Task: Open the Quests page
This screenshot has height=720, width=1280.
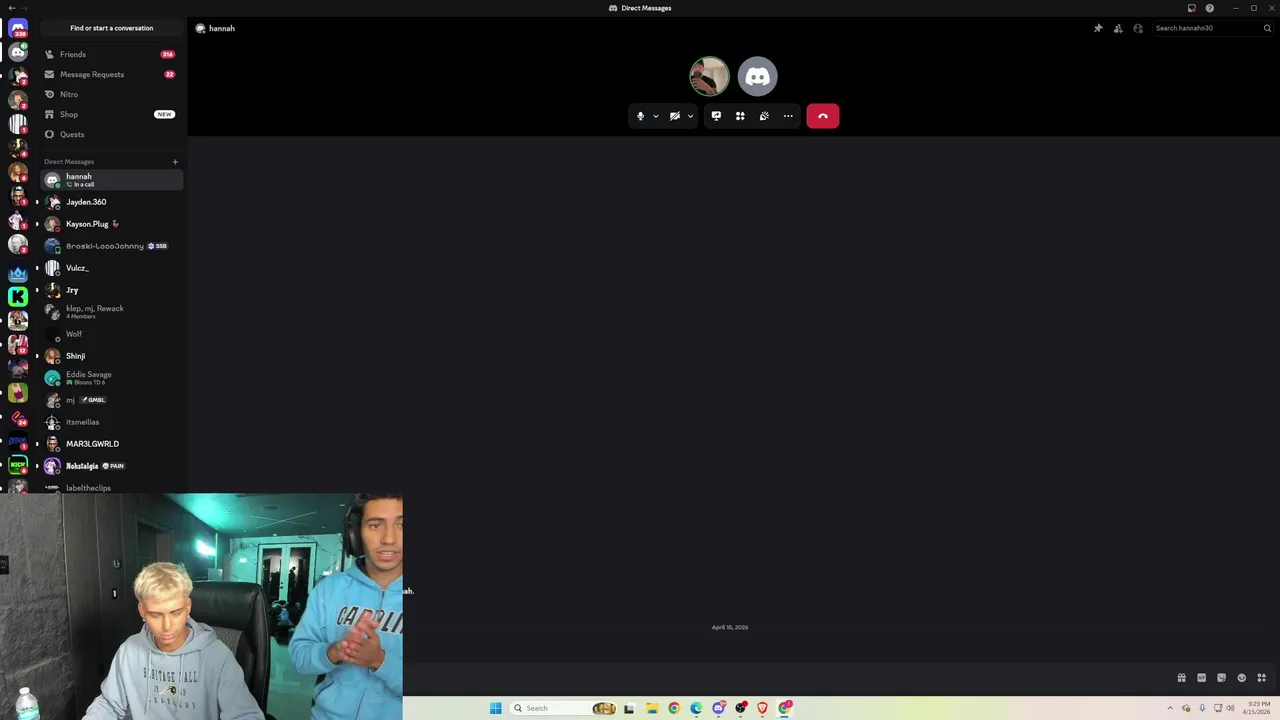Action: pos(112,134)
